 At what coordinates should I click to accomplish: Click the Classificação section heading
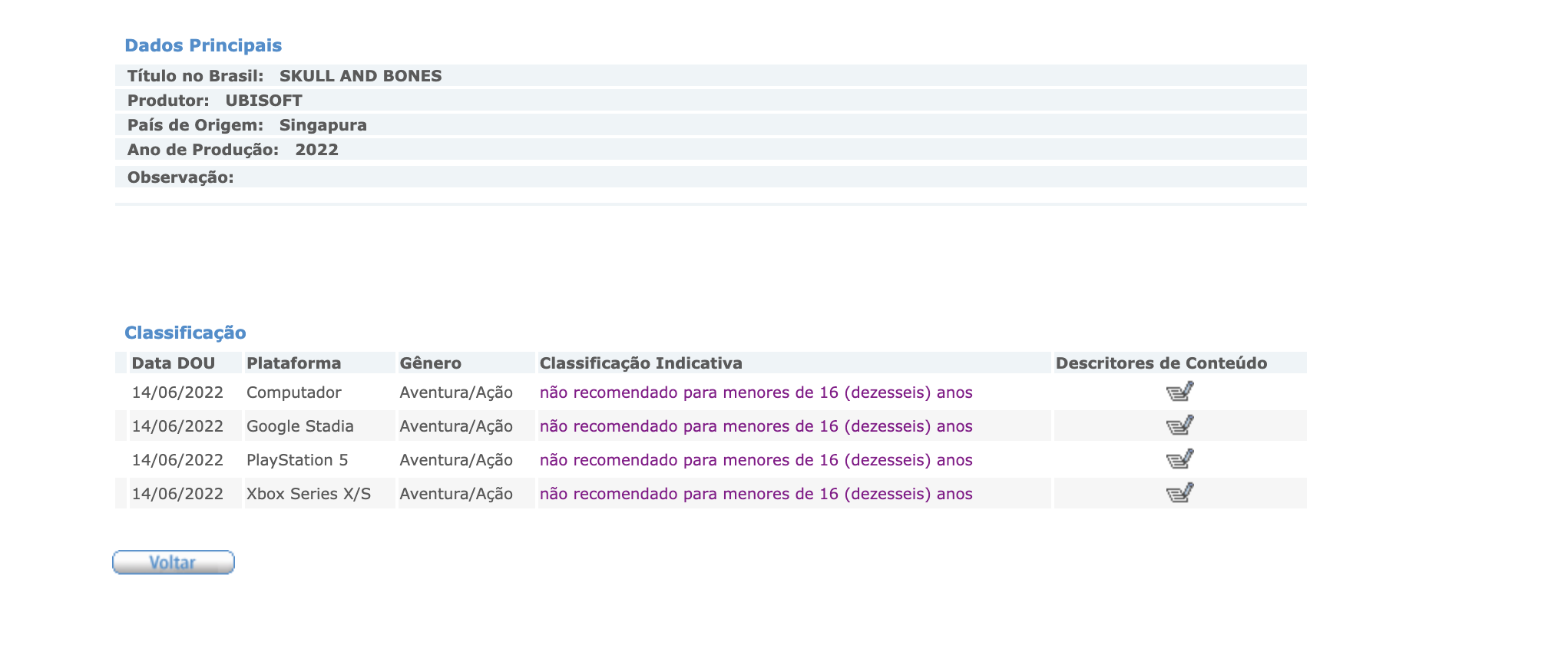[185, 333]
